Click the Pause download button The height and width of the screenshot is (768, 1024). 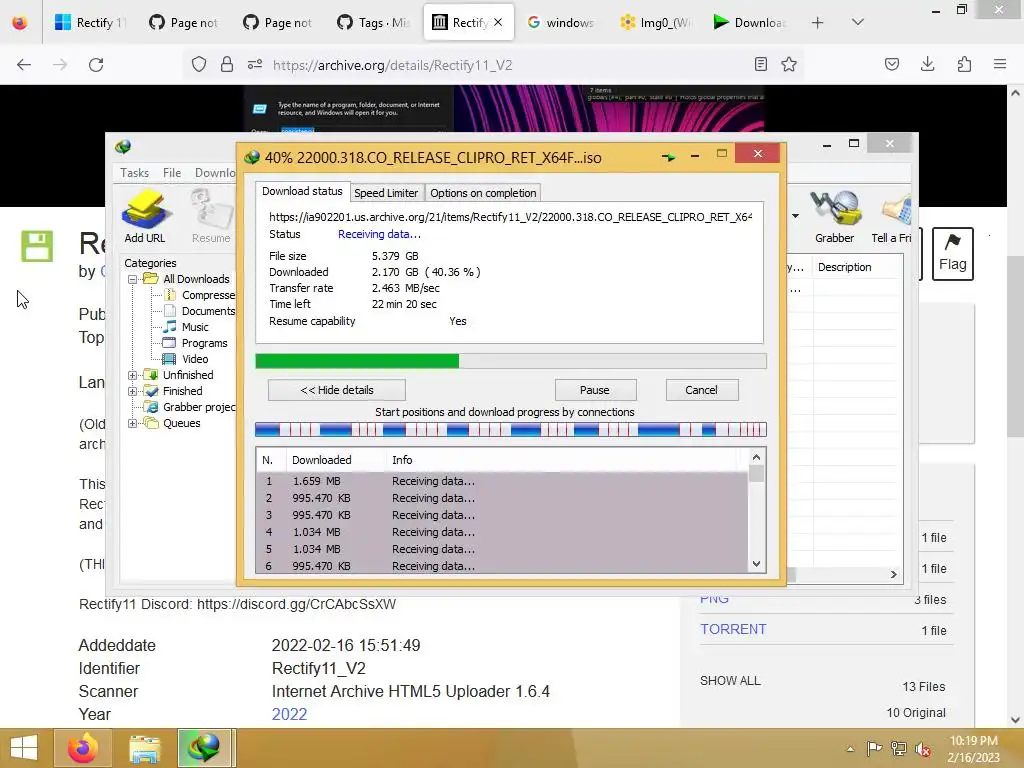tap(595, 390)
